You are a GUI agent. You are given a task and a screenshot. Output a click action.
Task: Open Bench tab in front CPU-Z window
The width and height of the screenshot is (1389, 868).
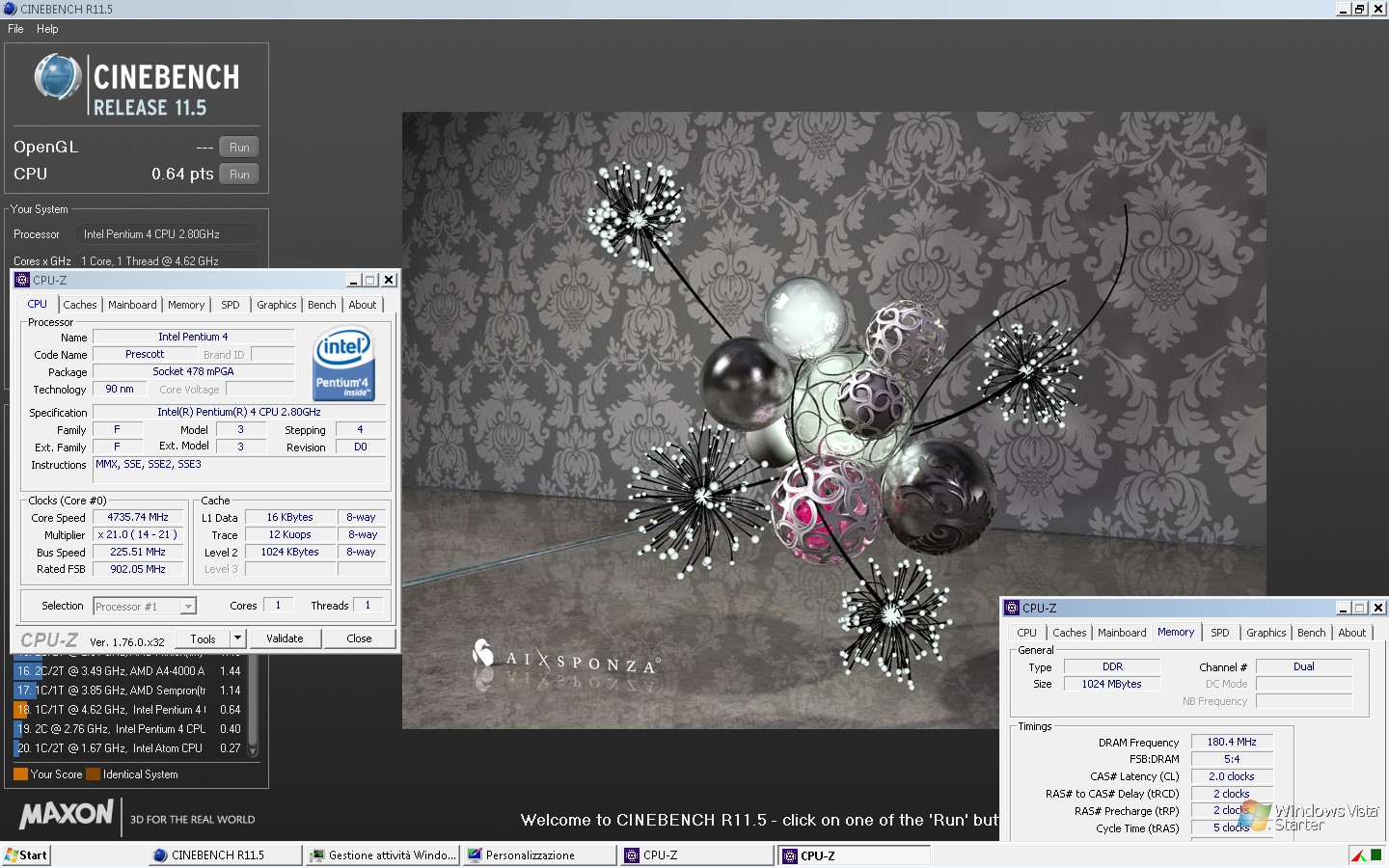tap(322, 305)
